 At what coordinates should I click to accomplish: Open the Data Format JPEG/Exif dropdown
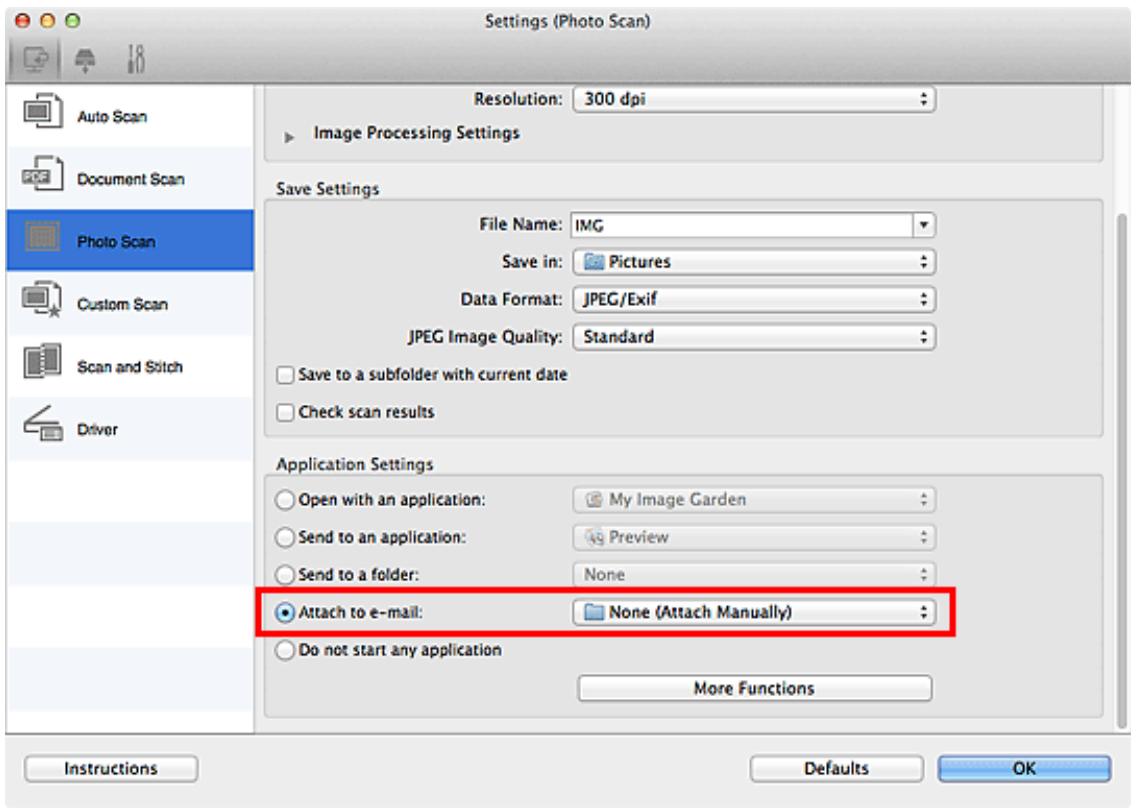coord(753,299)
